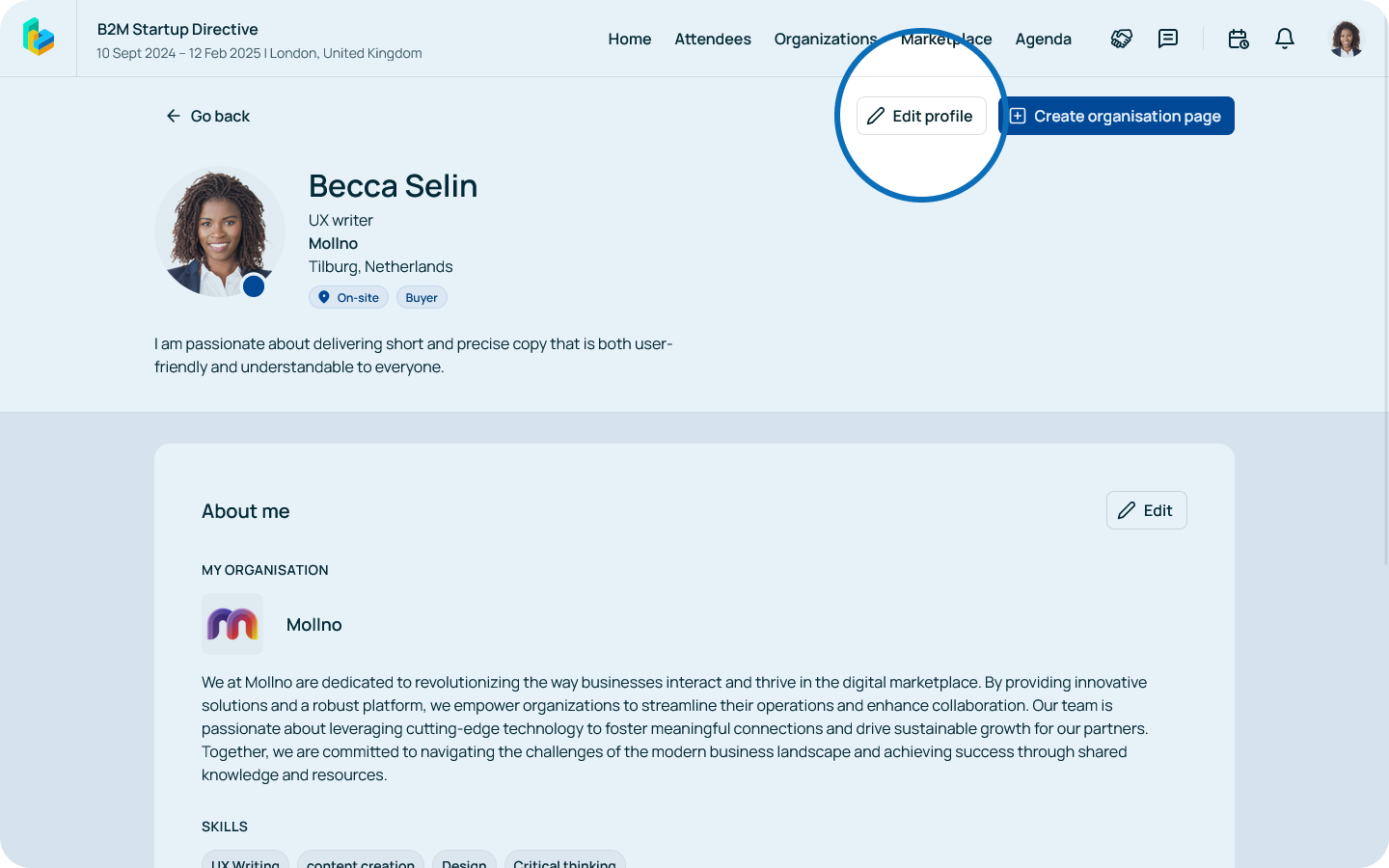Click the Mollno organisation logo
This screenshot has height=868, width=1389.
pyautogui.click(x=232, y=624)
